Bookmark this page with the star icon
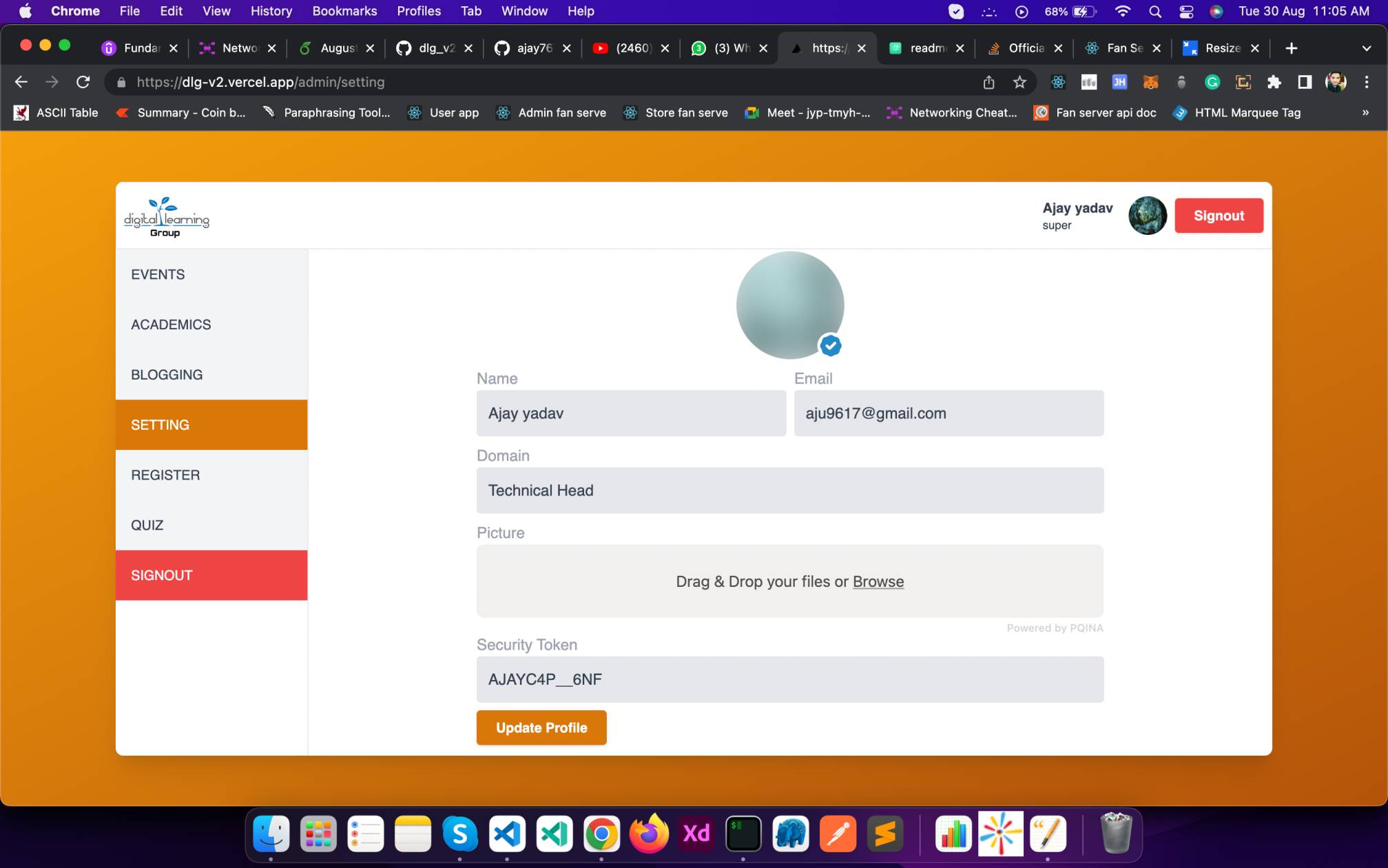Viewport: 1388px width, 868px height. (1019, 82)
